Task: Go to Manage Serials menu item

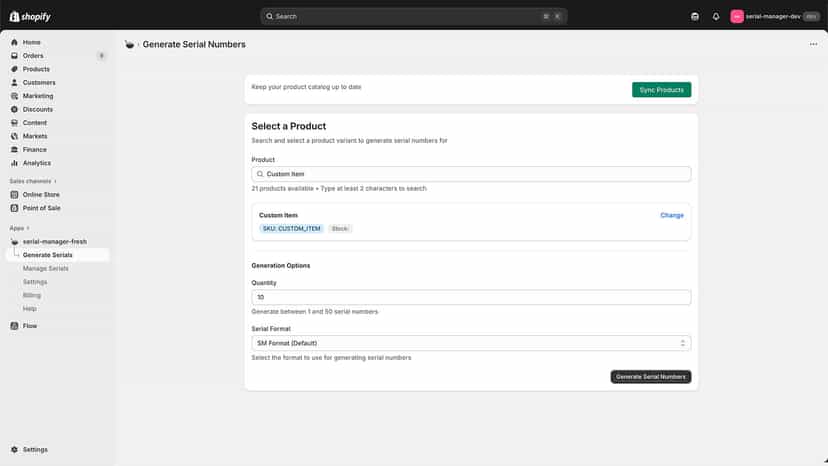Action: [45, 268]
